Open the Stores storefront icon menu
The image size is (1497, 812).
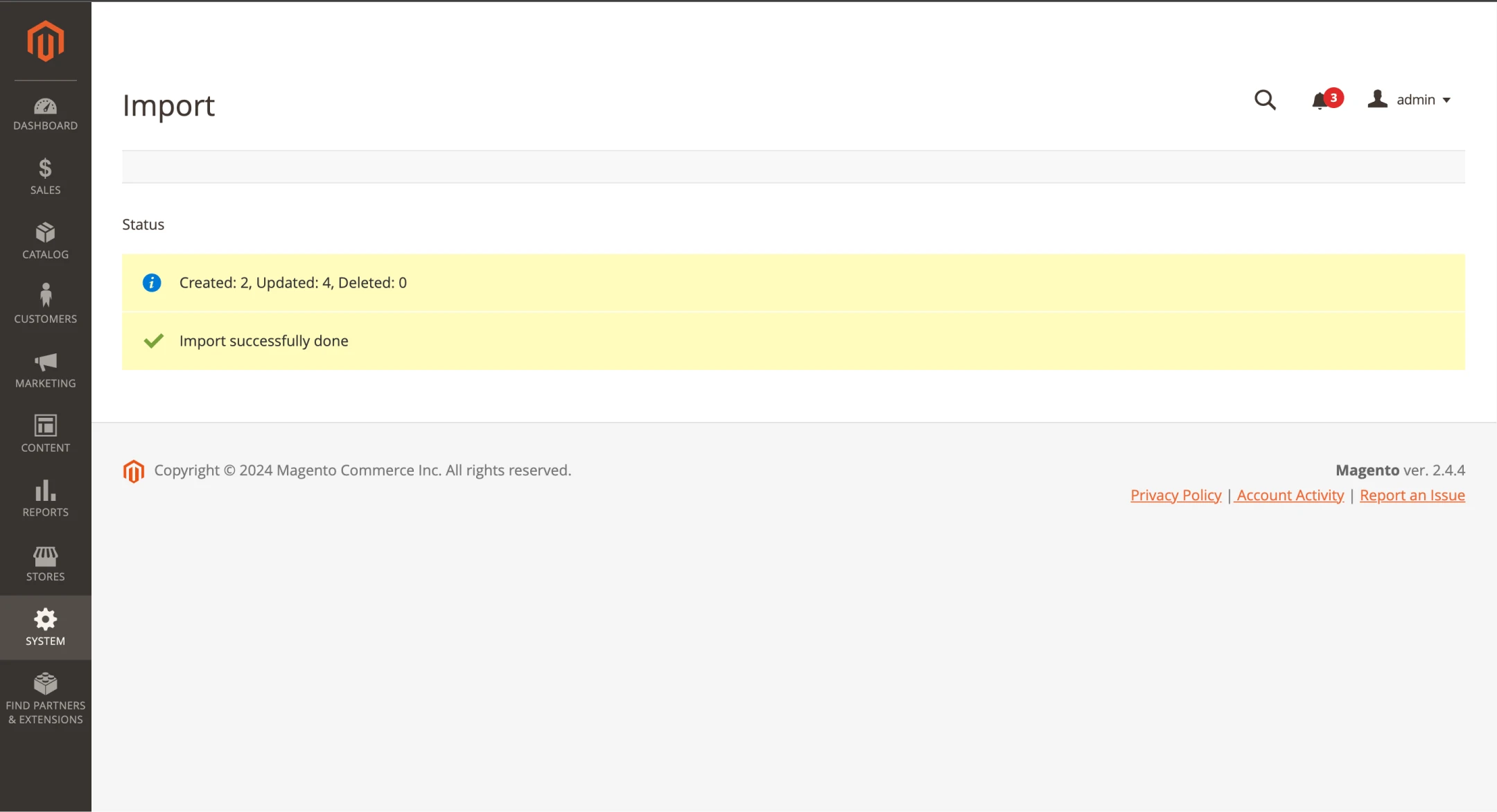[x=46, y=556]
